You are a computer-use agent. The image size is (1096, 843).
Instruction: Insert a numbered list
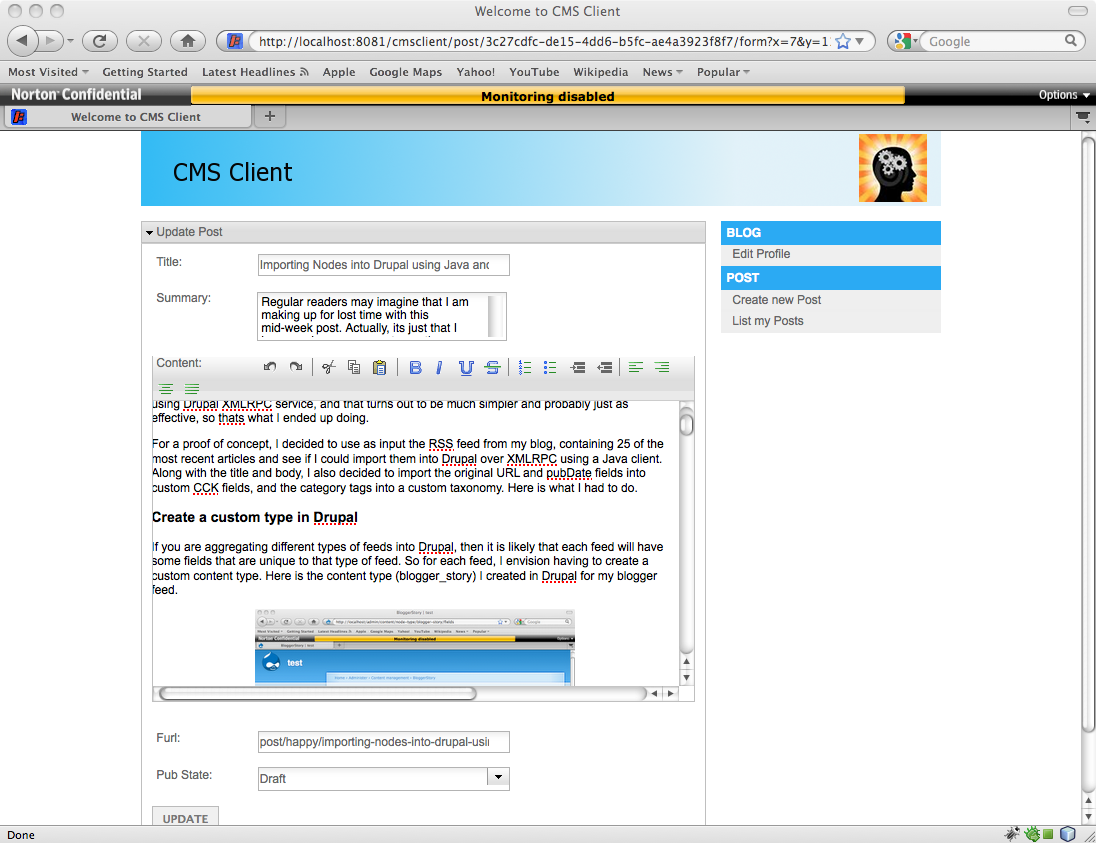click(x=525, y=368)
